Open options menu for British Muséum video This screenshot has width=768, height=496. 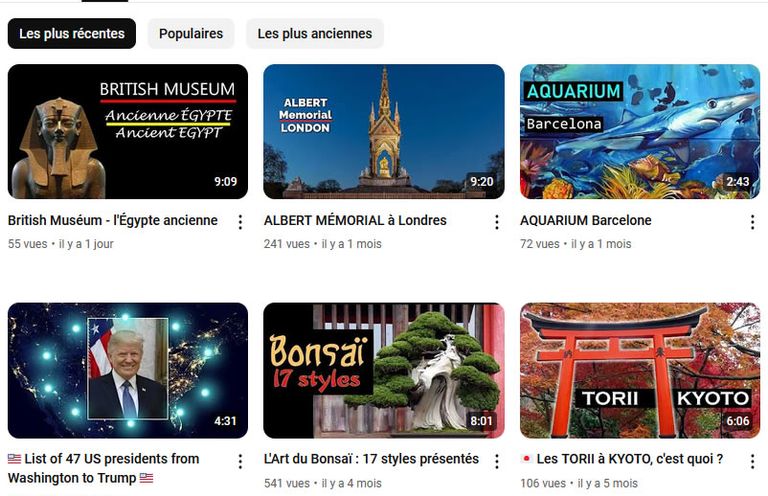point(240,222)
